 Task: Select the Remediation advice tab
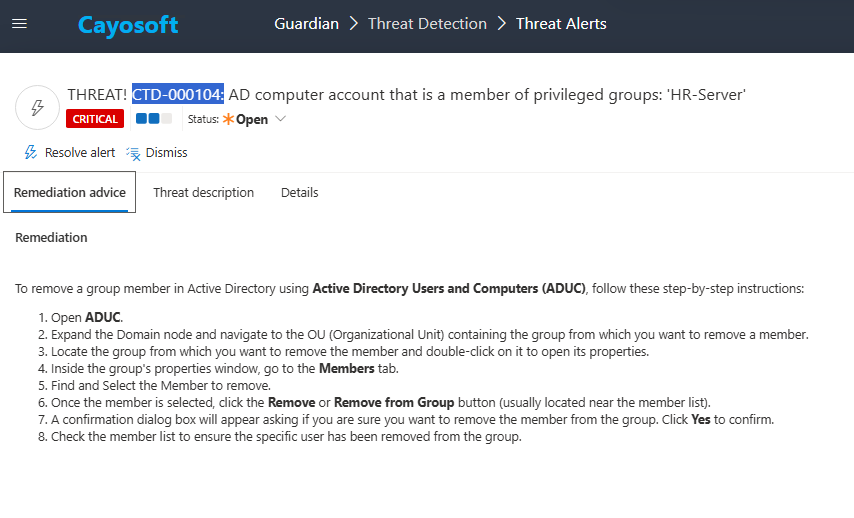click(70, 193)
